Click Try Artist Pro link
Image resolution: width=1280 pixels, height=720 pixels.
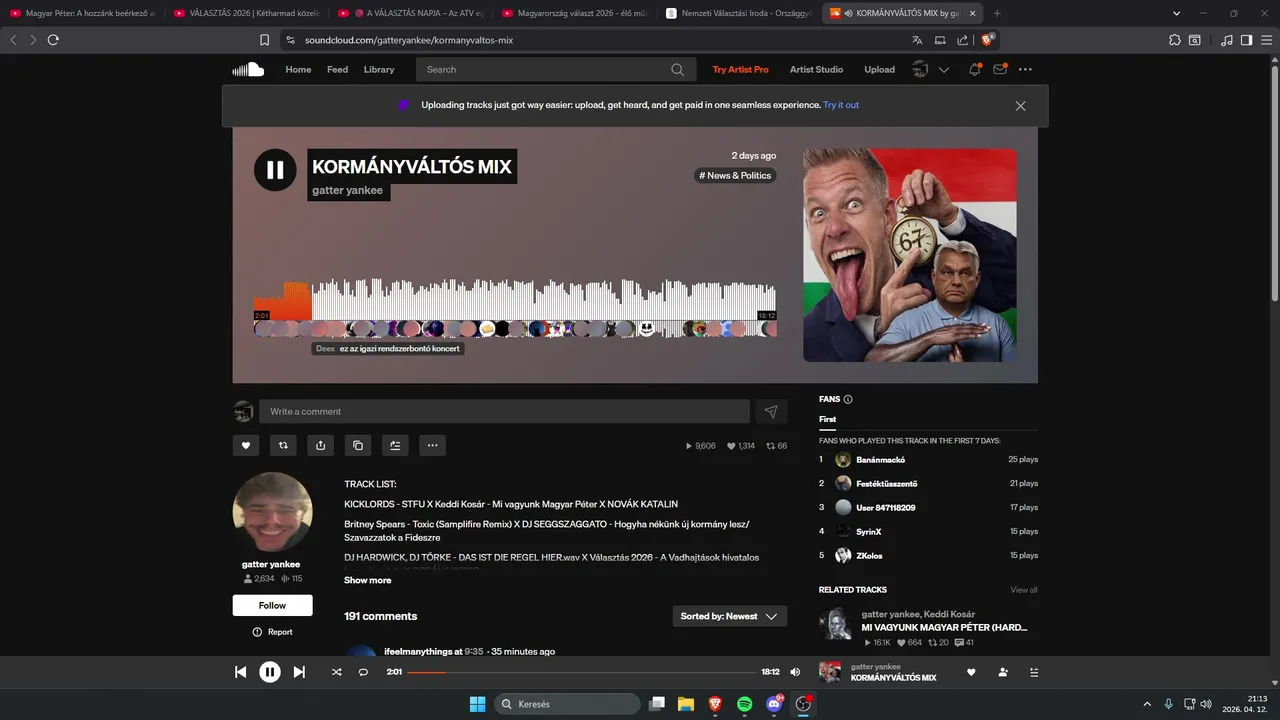pyautogui.click(x=740, y=69)
